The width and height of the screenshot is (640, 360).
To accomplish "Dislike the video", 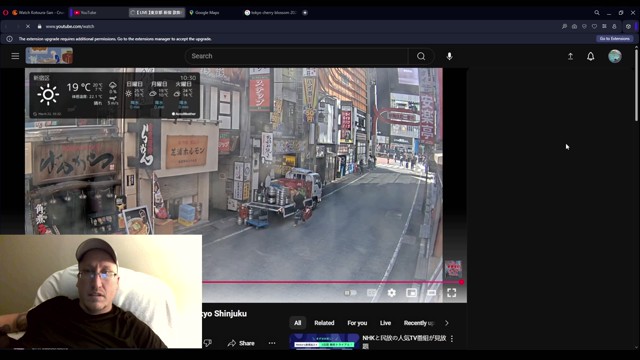I will click(208, 343).
